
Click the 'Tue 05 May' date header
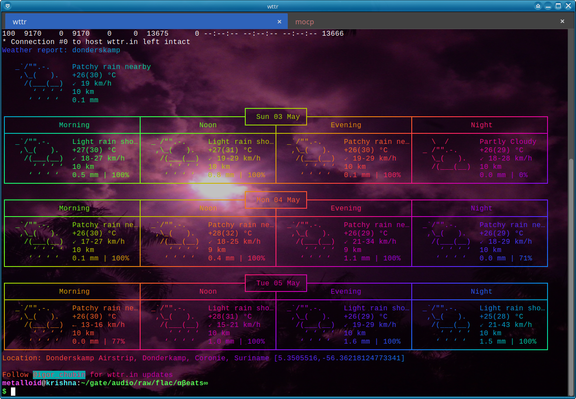[278, 283]
